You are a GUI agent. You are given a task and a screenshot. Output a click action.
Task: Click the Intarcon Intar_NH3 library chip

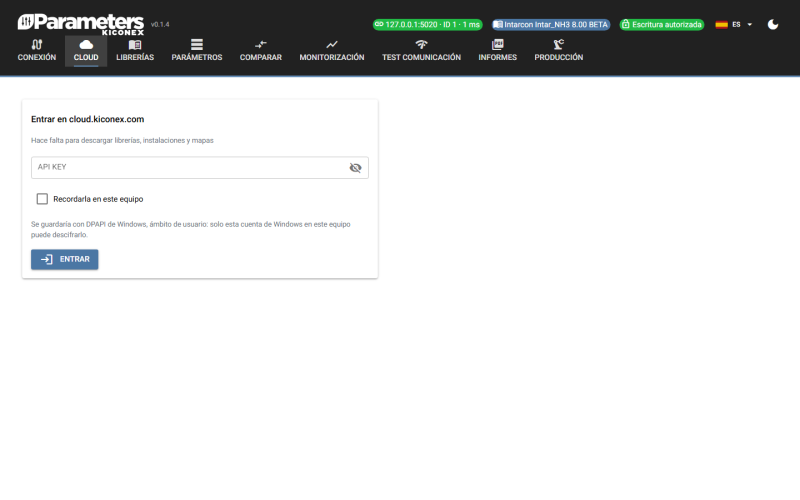point(551,24)
